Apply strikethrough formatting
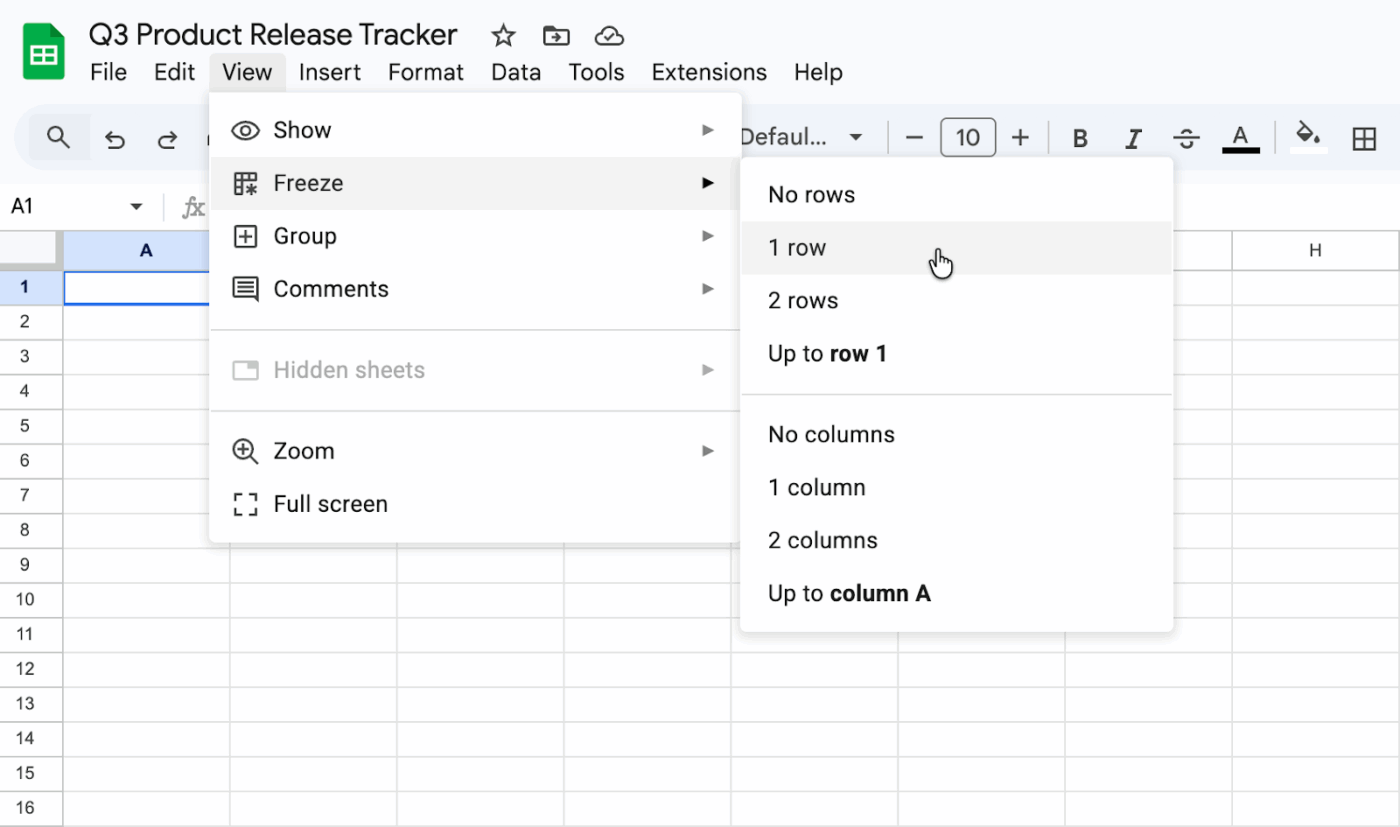This screenshot has height=827, width=1400. [x=1187, y=137]
